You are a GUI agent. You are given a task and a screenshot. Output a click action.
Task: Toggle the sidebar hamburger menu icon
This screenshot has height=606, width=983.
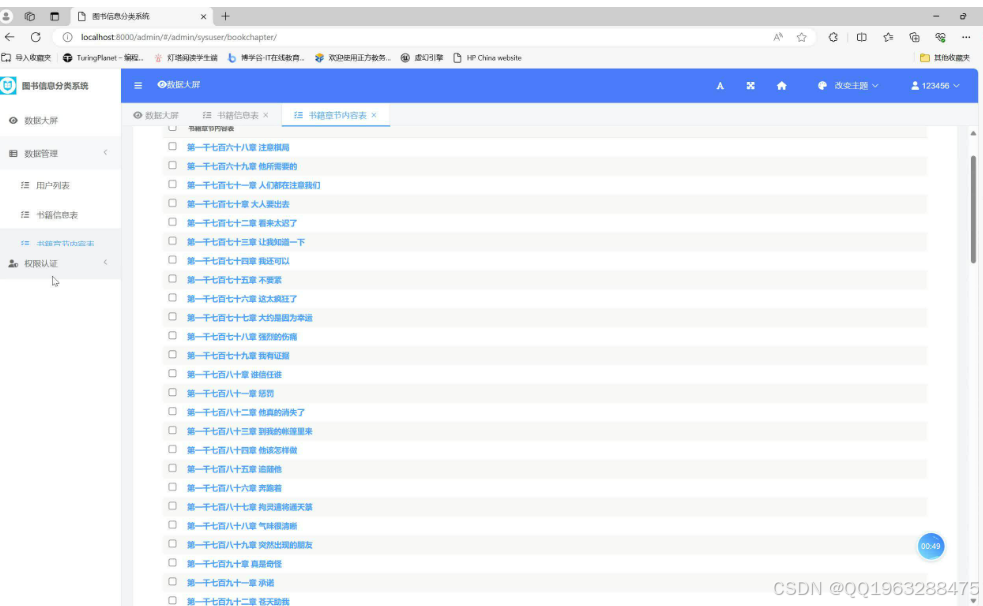[x=138, y=85]
